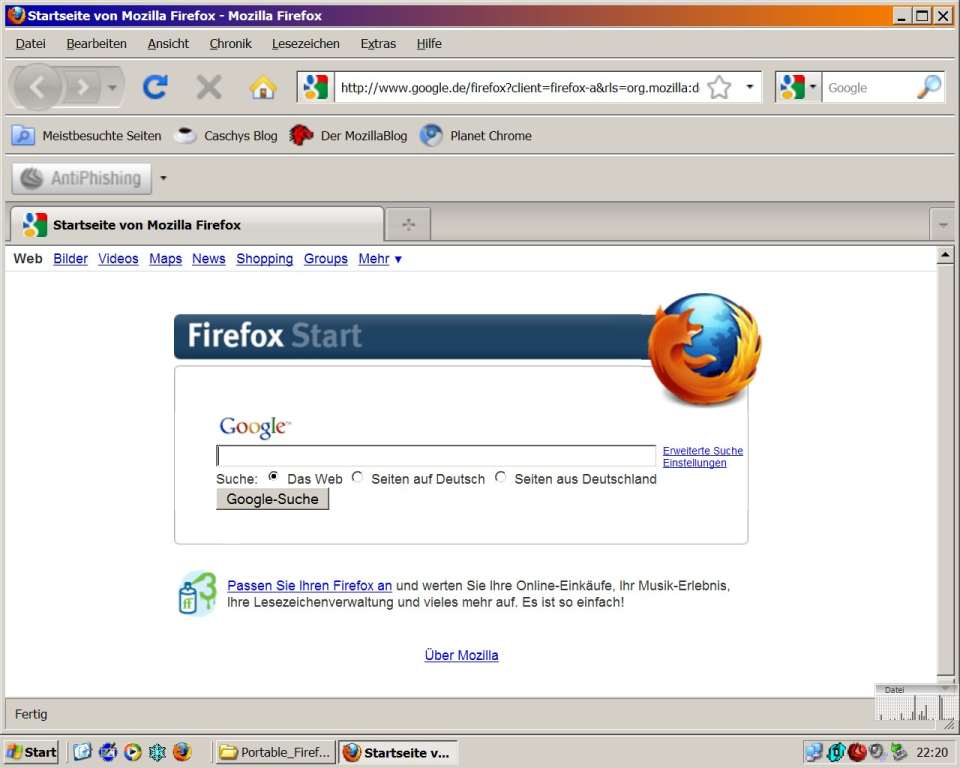This screenshot has width=960, height=768.
Task: Follow the Passen Sie Ihren Firefox an link
Action: [x=309, y=585]
